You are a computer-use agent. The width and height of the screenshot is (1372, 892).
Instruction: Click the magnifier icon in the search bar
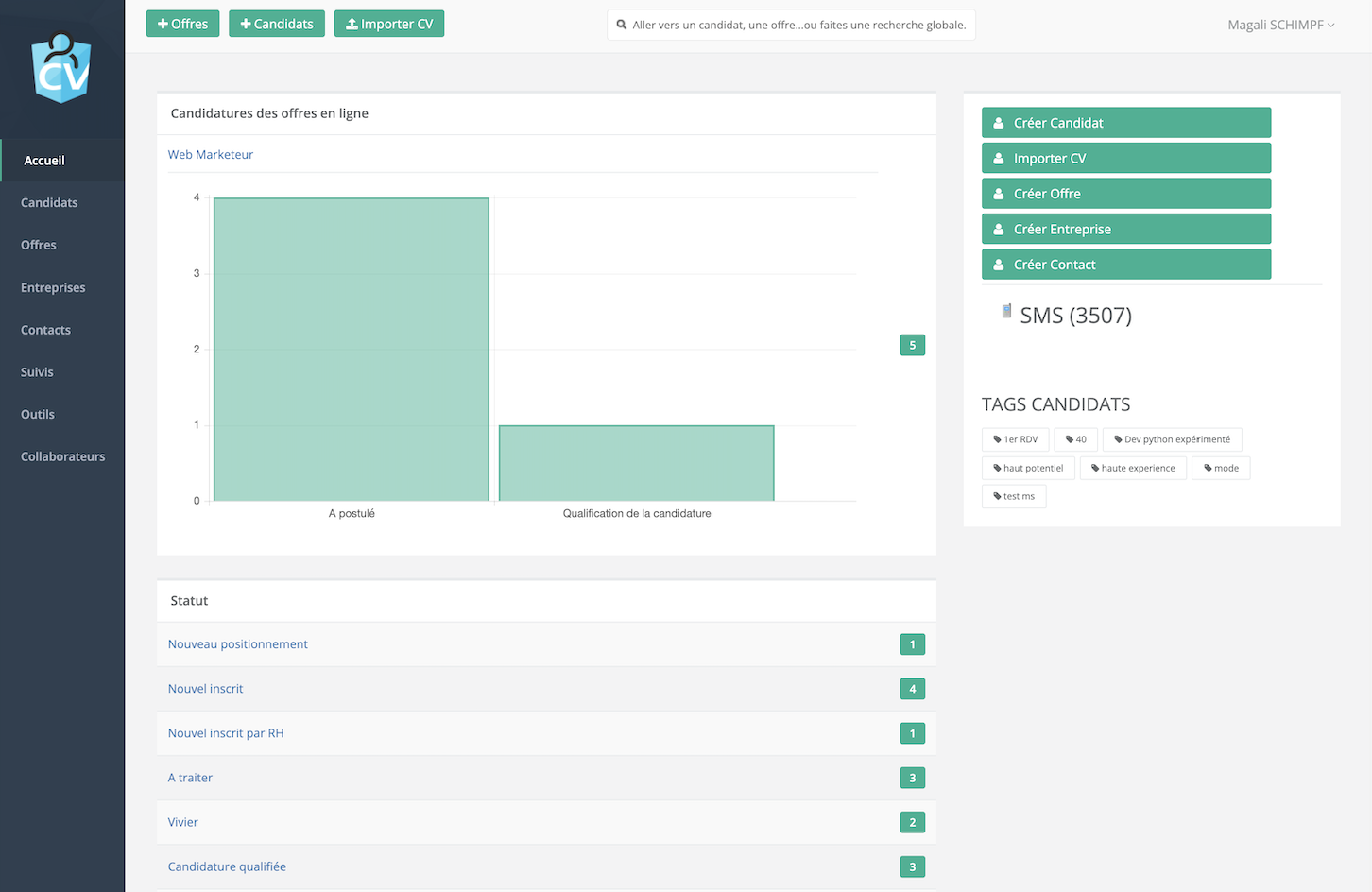coord(622,25)
